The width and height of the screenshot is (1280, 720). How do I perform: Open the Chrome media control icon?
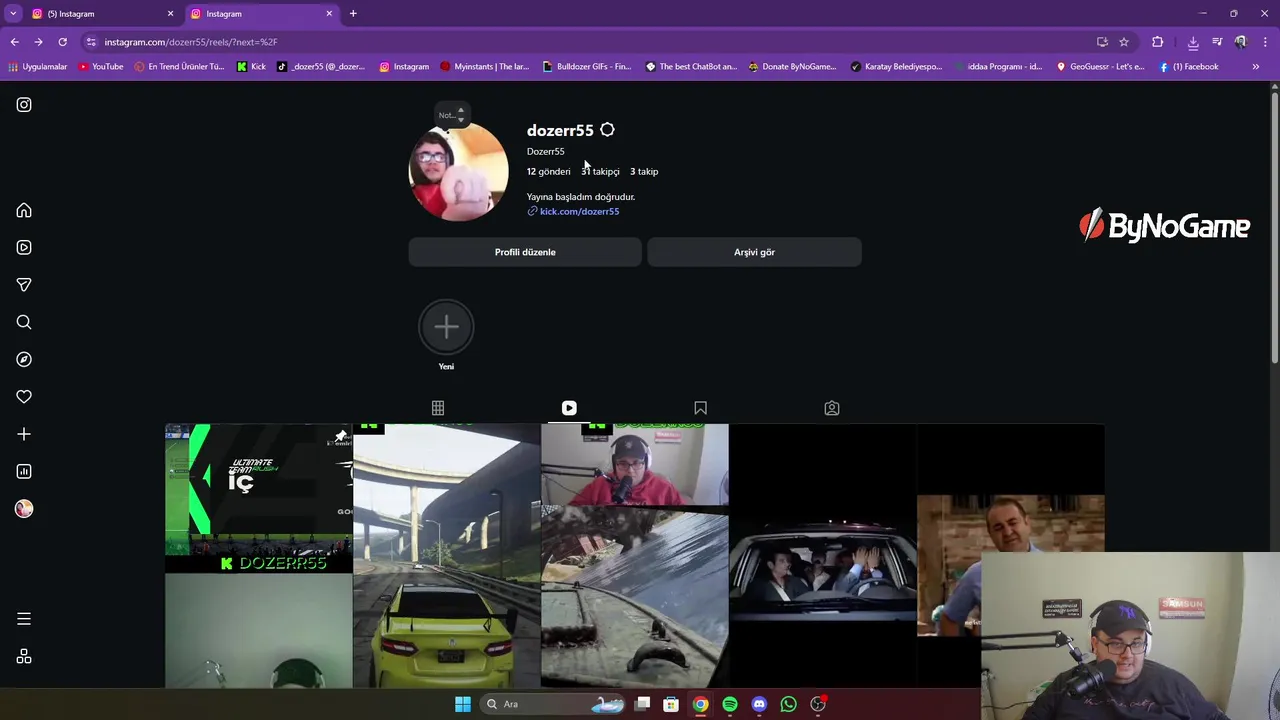(1217, 42)
